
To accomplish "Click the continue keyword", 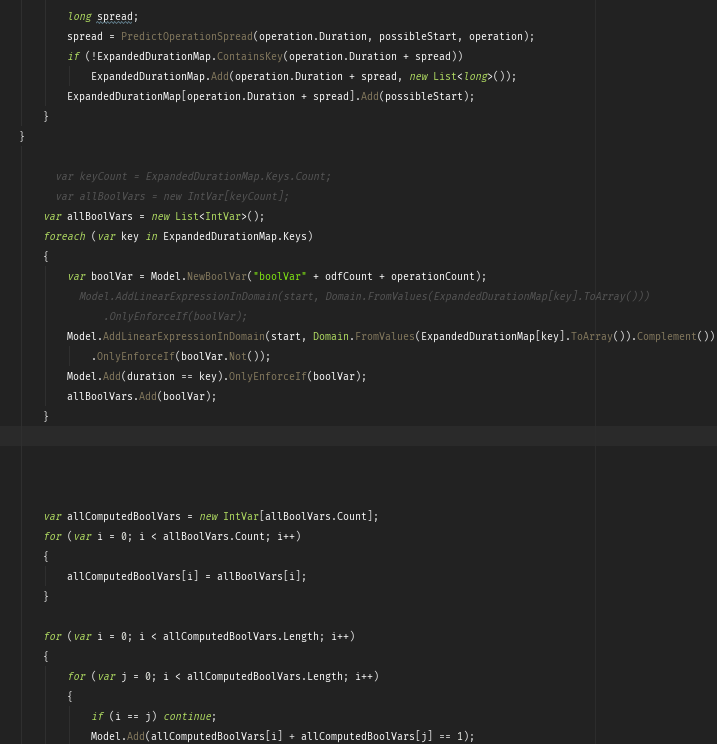I will point(187,716).
